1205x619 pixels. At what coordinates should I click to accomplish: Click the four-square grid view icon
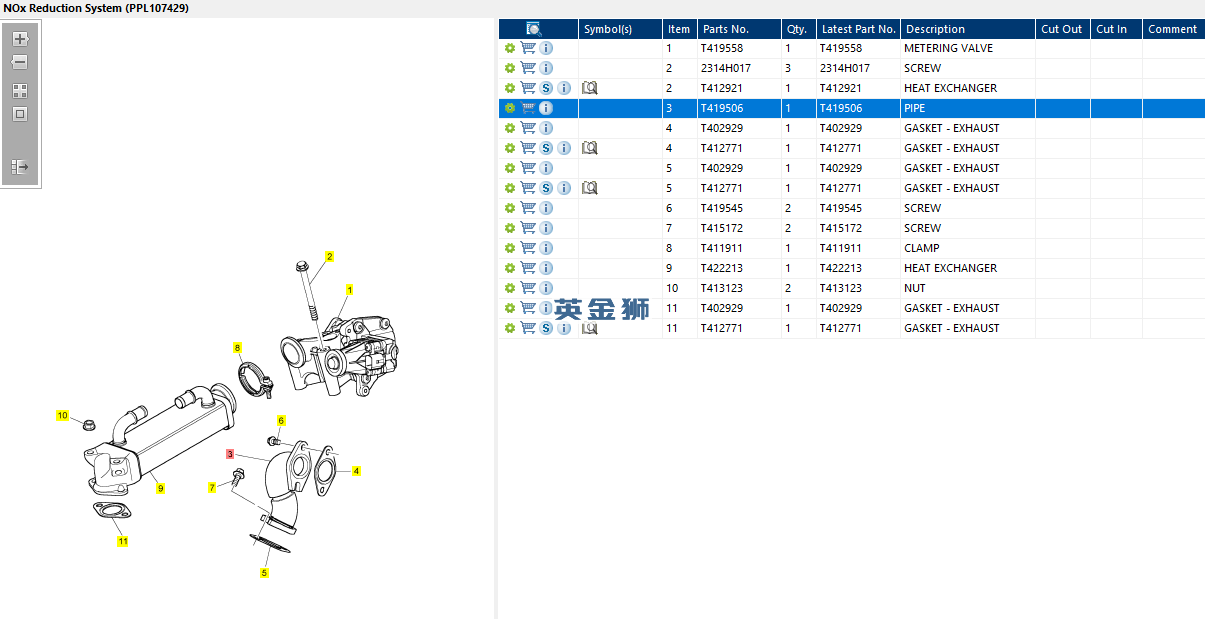coord(20,91)
